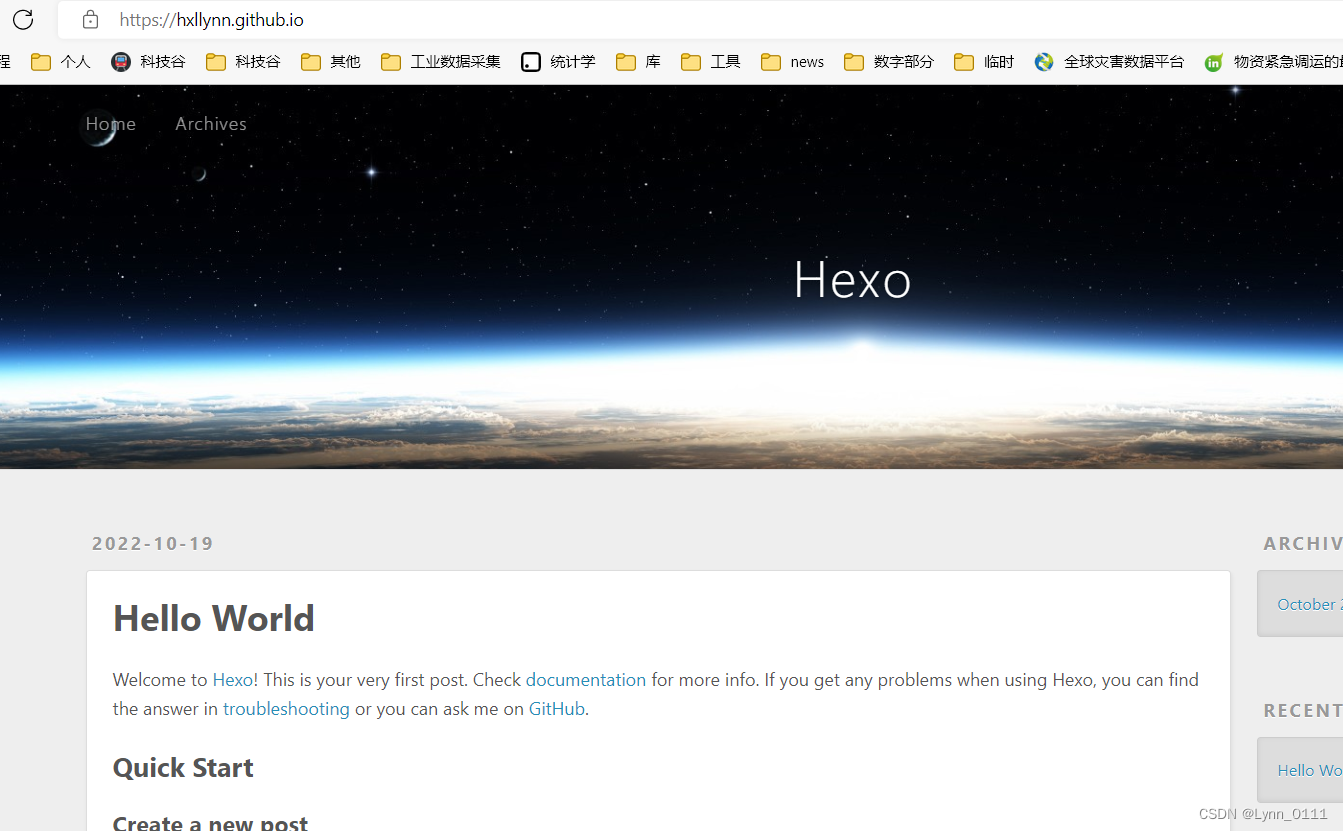Open Archives in blog navigation

[x=211, y=124]
